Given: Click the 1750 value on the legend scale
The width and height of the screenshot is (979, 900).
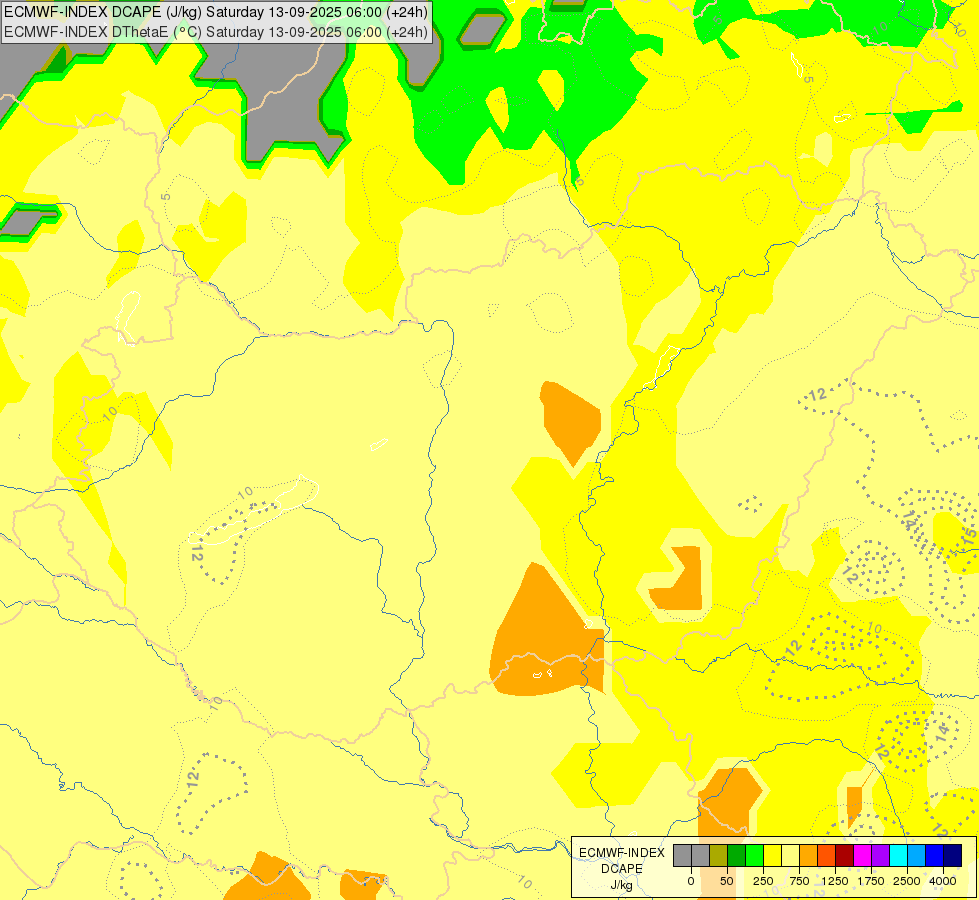Looking at the screenshot, I should pos(871,881).
